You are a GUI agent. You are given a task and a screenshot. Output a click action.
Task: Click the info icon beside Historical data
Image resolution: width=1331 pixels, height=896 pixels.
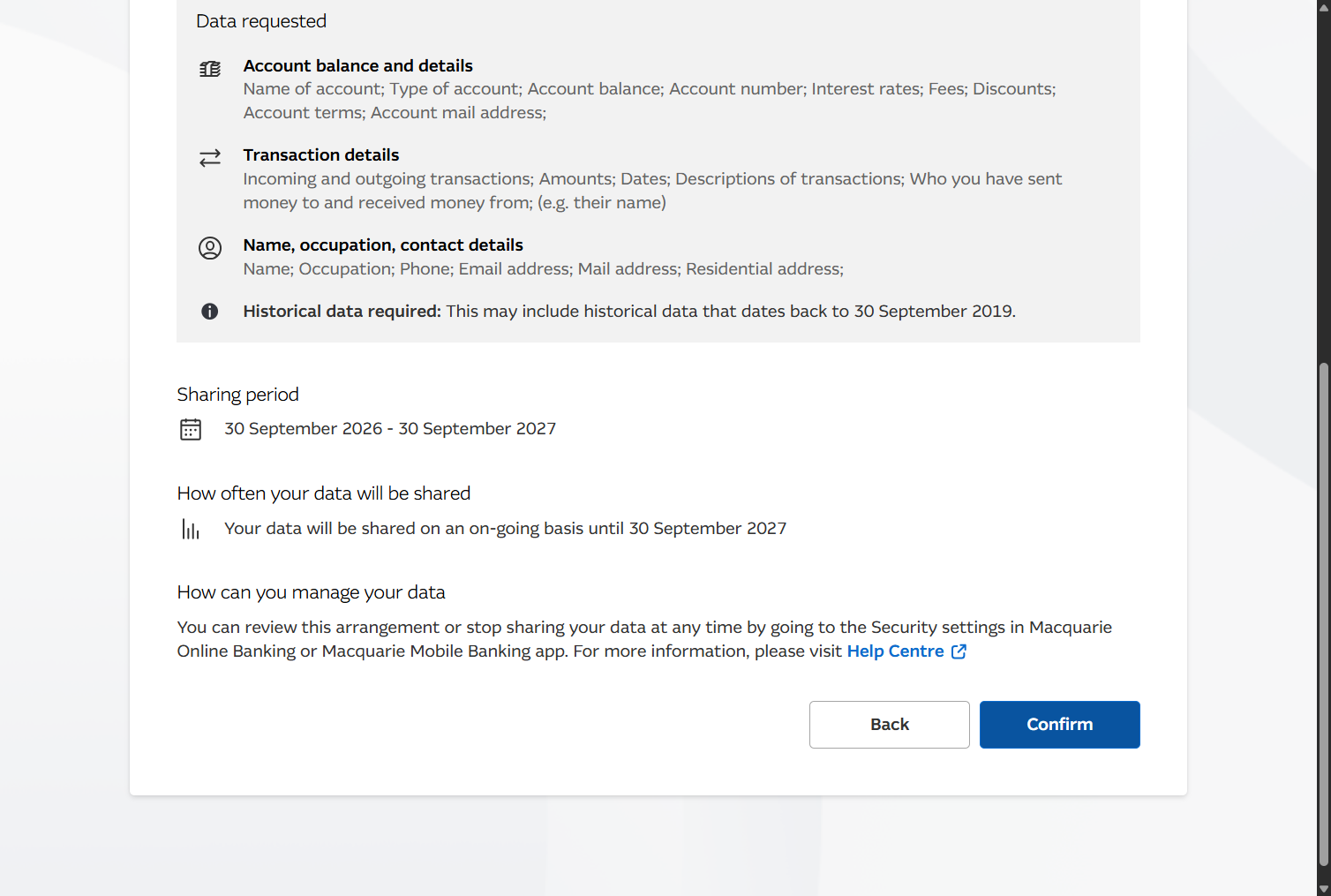point(210,311)
